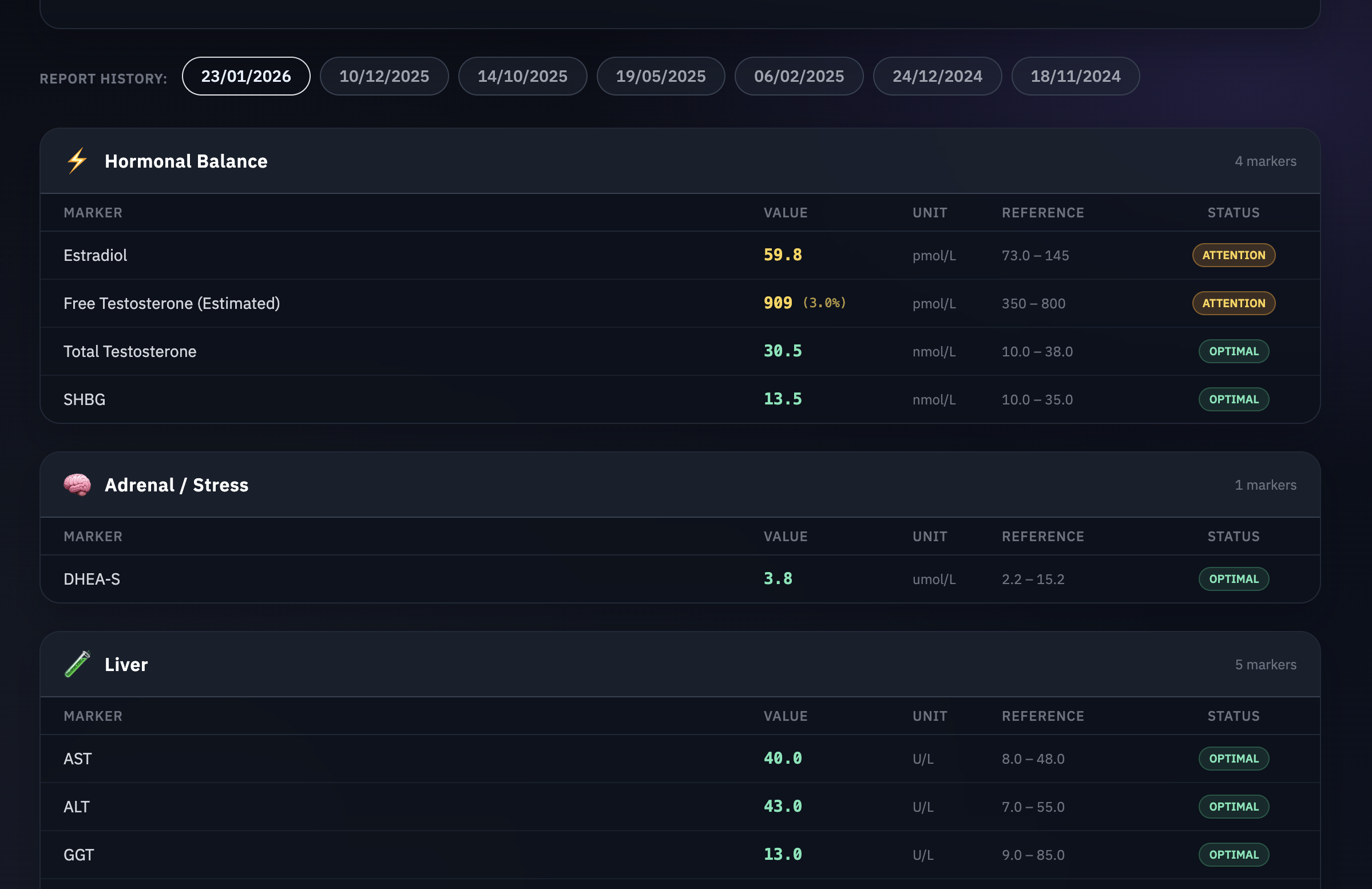1372x889 pixels.
Task: Click the GGT reference range 9.0 – 85.0
Action: pyautogui.click(x=1033, y=855)
